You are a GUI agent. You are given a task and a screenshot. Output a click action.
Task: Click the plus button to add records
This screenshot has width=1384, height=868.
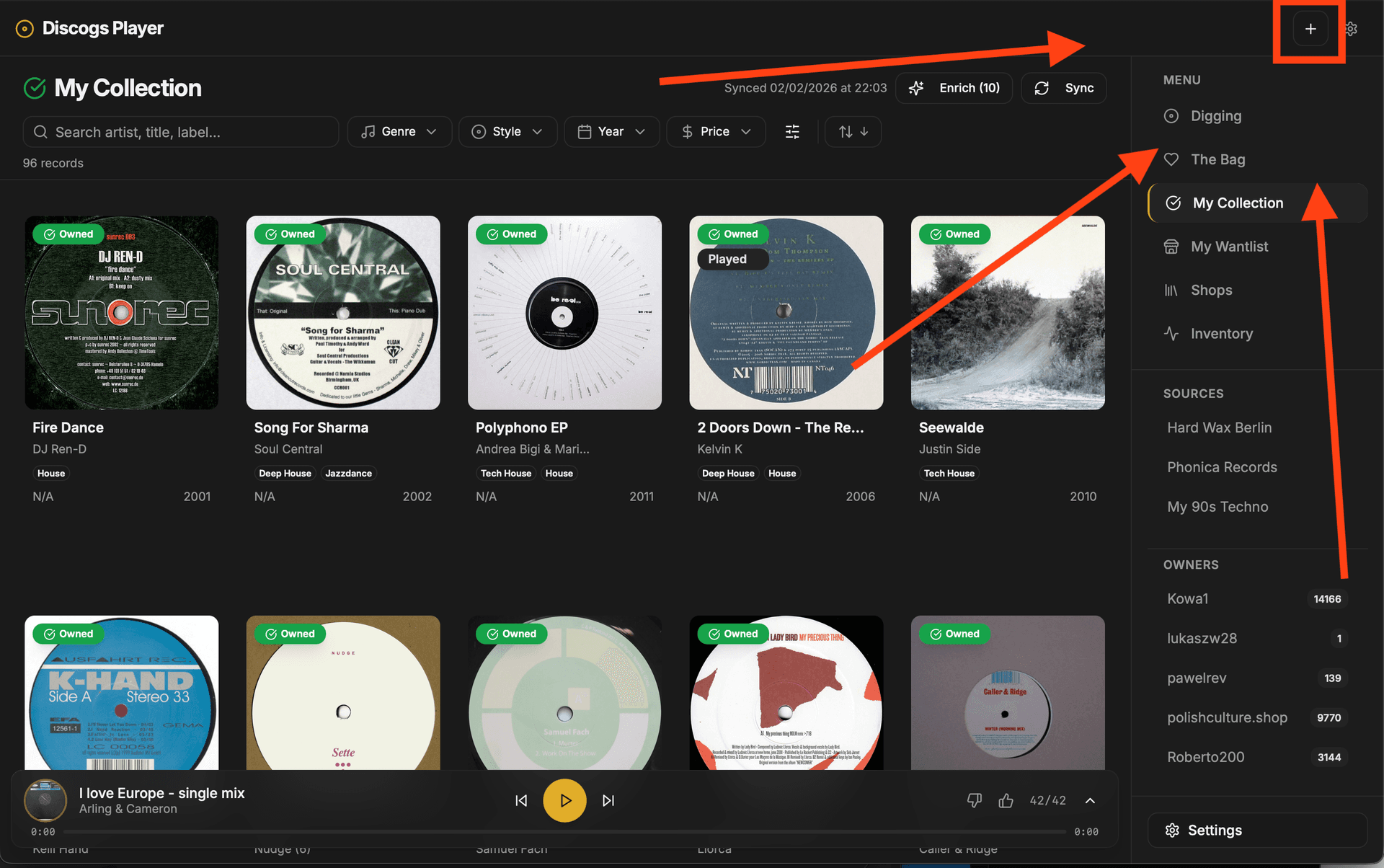[1310, 28]
